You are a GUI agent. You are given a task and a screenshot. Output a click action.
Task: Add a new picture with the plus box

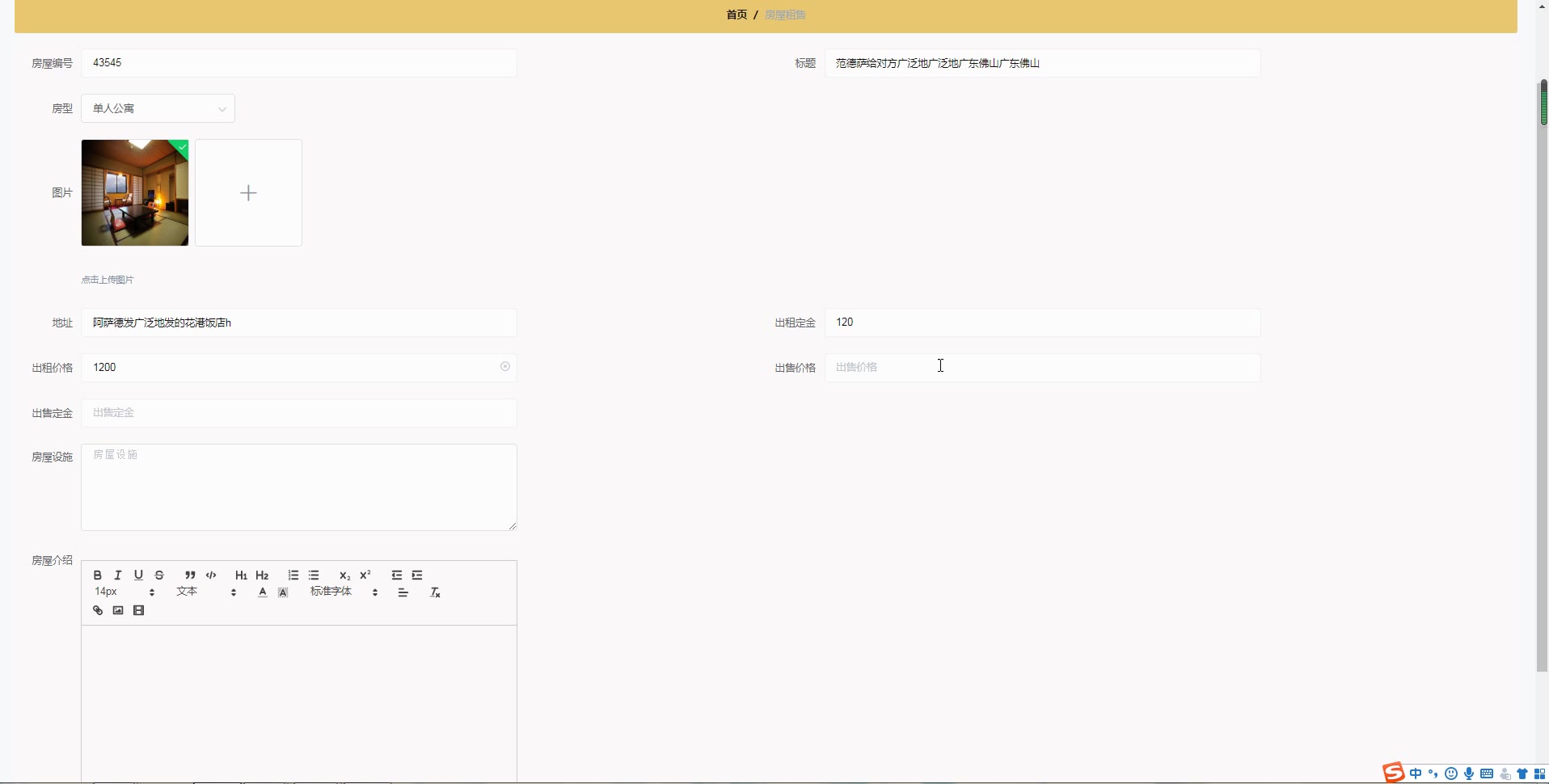248,192
